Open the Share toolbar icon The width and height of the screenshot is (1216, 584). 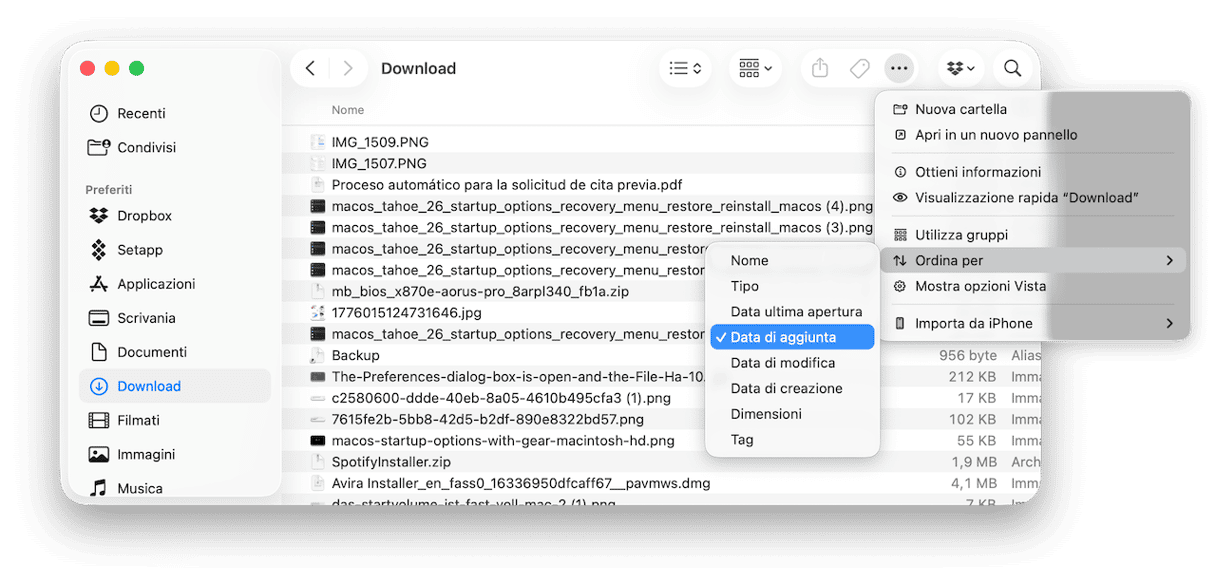[820, 68]
